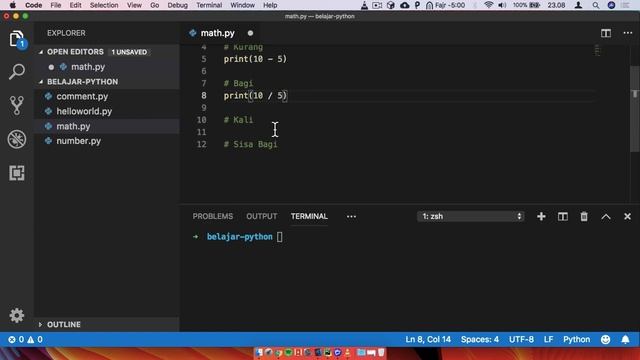Open the Extensions view

(17, 173)
